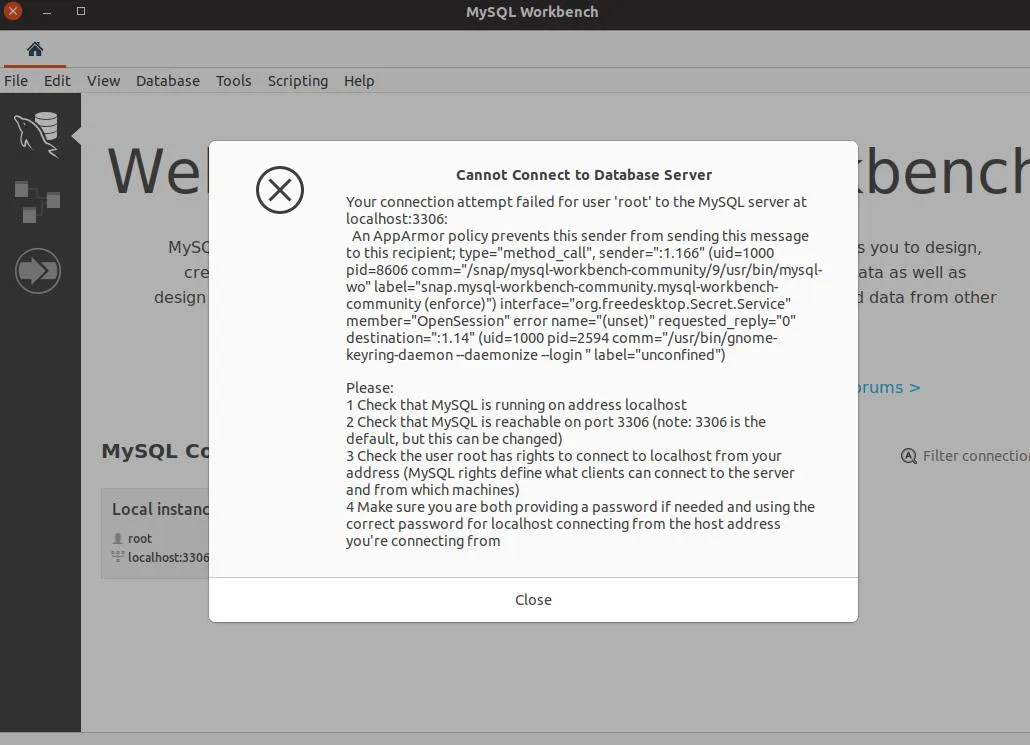Select the MySQL connections dolphin sidebar icon

[x=37, y=135]
